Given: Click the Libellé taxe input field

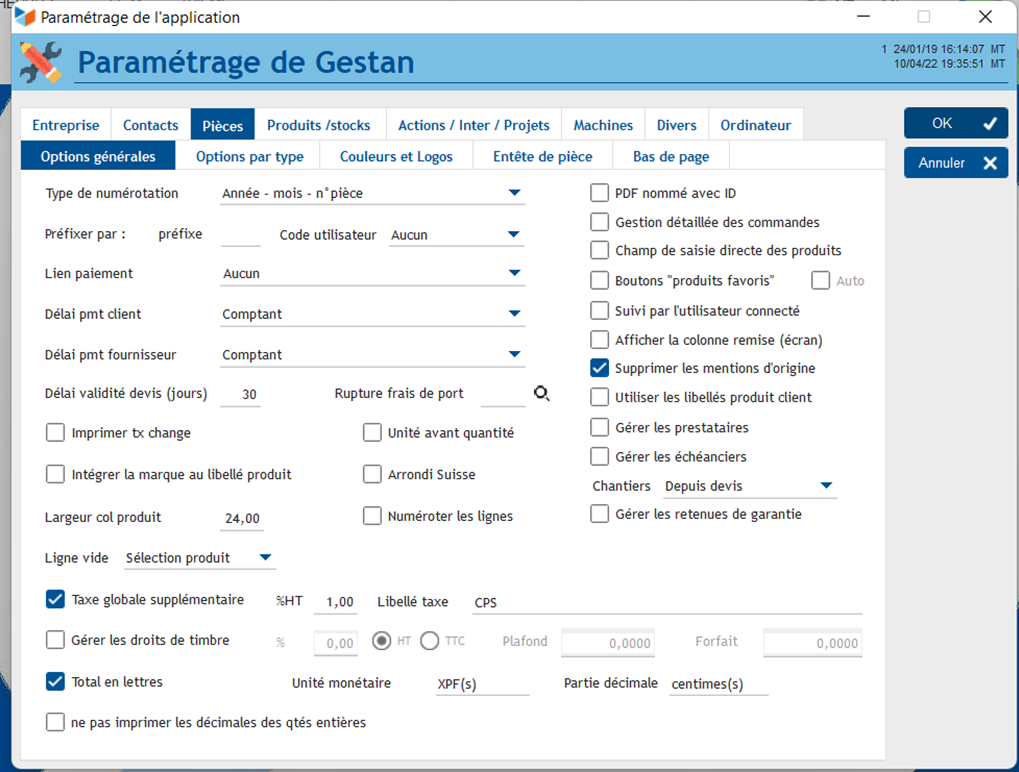Looking at the screenshot, I should 665,602.
